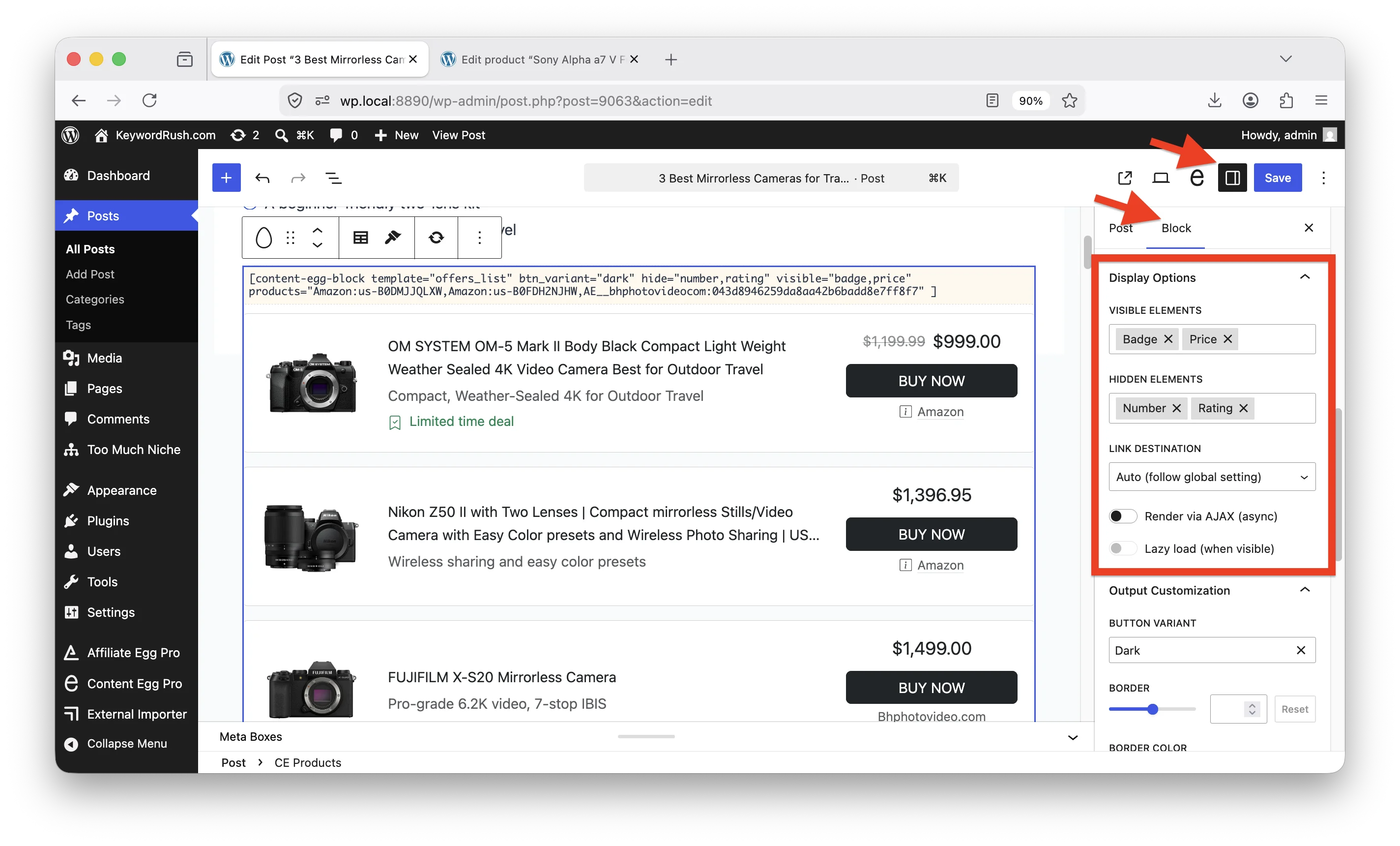The width and height of the screenshot is (1400, 846).
Task: Click the Border slider handle
Action: (x=1152, y=710)
